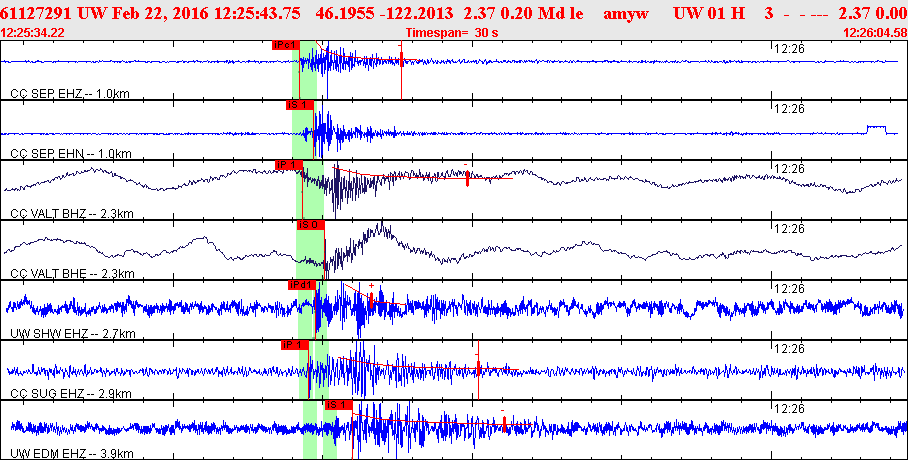Click the CC SEP EHZ -- 1.0km channel label
The image size is (908, 460).
(x=70, y=94)
